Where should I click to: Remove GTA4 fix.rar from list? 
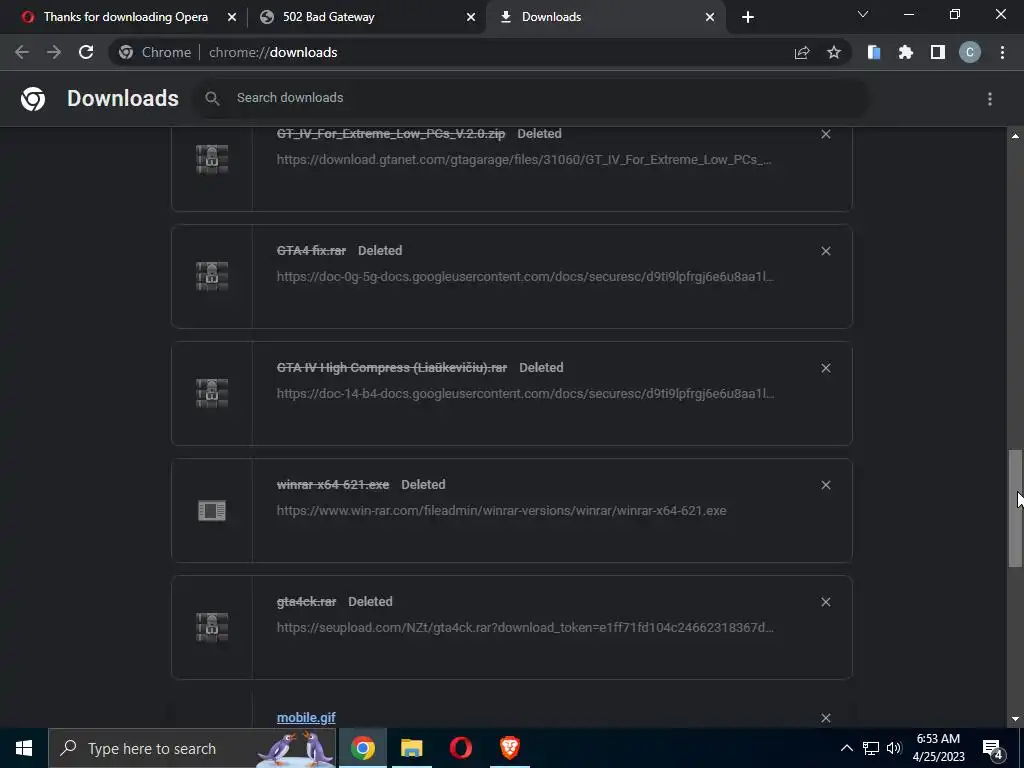pos(826,251)
